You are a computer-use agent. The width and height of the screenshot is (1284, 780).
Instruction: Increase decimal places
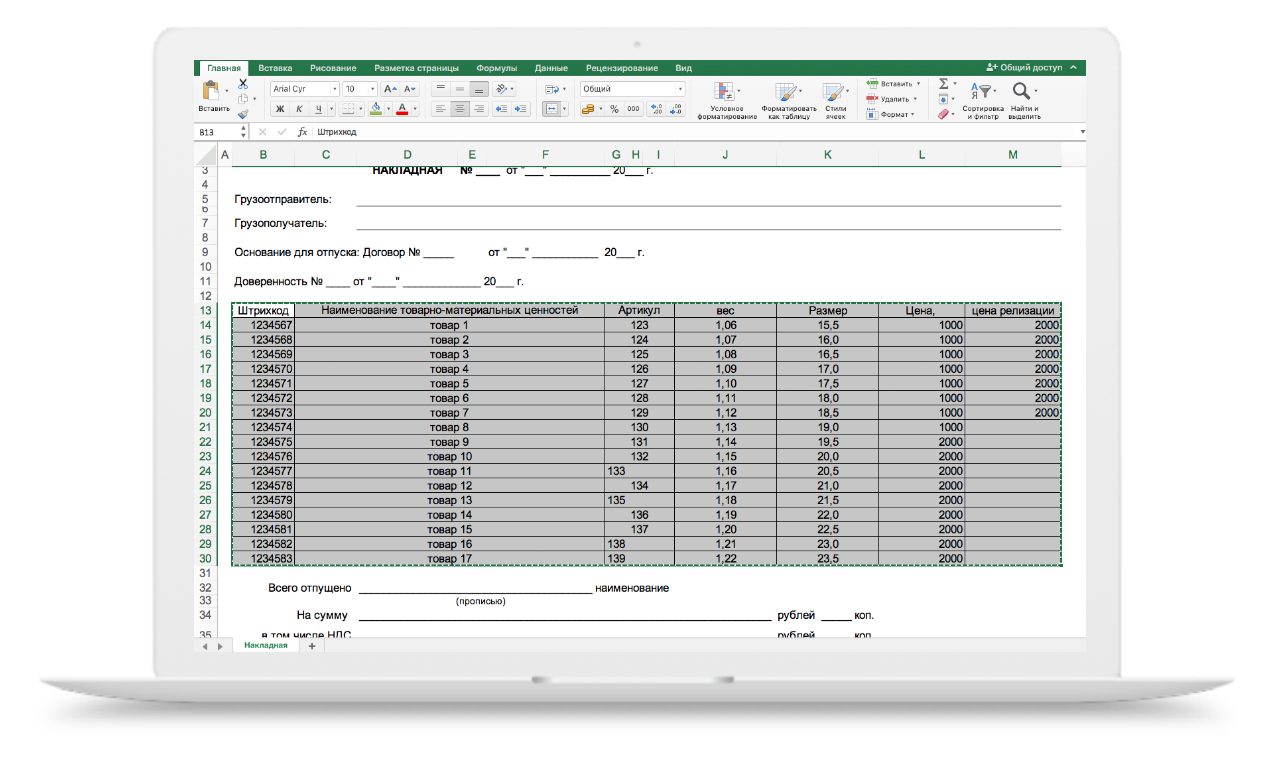tap(657, 109)
